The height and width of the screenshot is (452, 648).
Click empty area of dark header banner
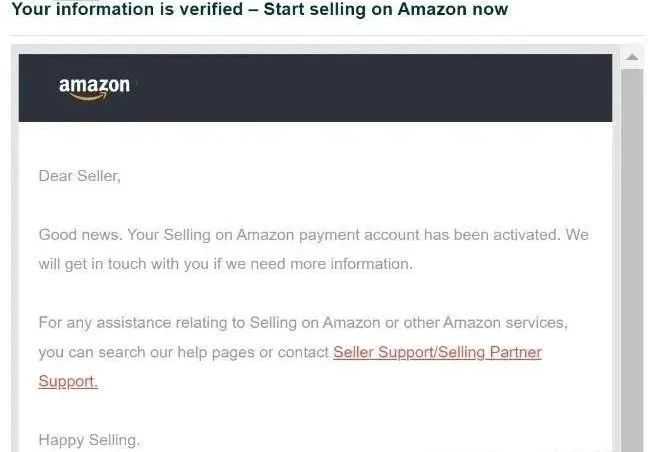tap(372, 88)
